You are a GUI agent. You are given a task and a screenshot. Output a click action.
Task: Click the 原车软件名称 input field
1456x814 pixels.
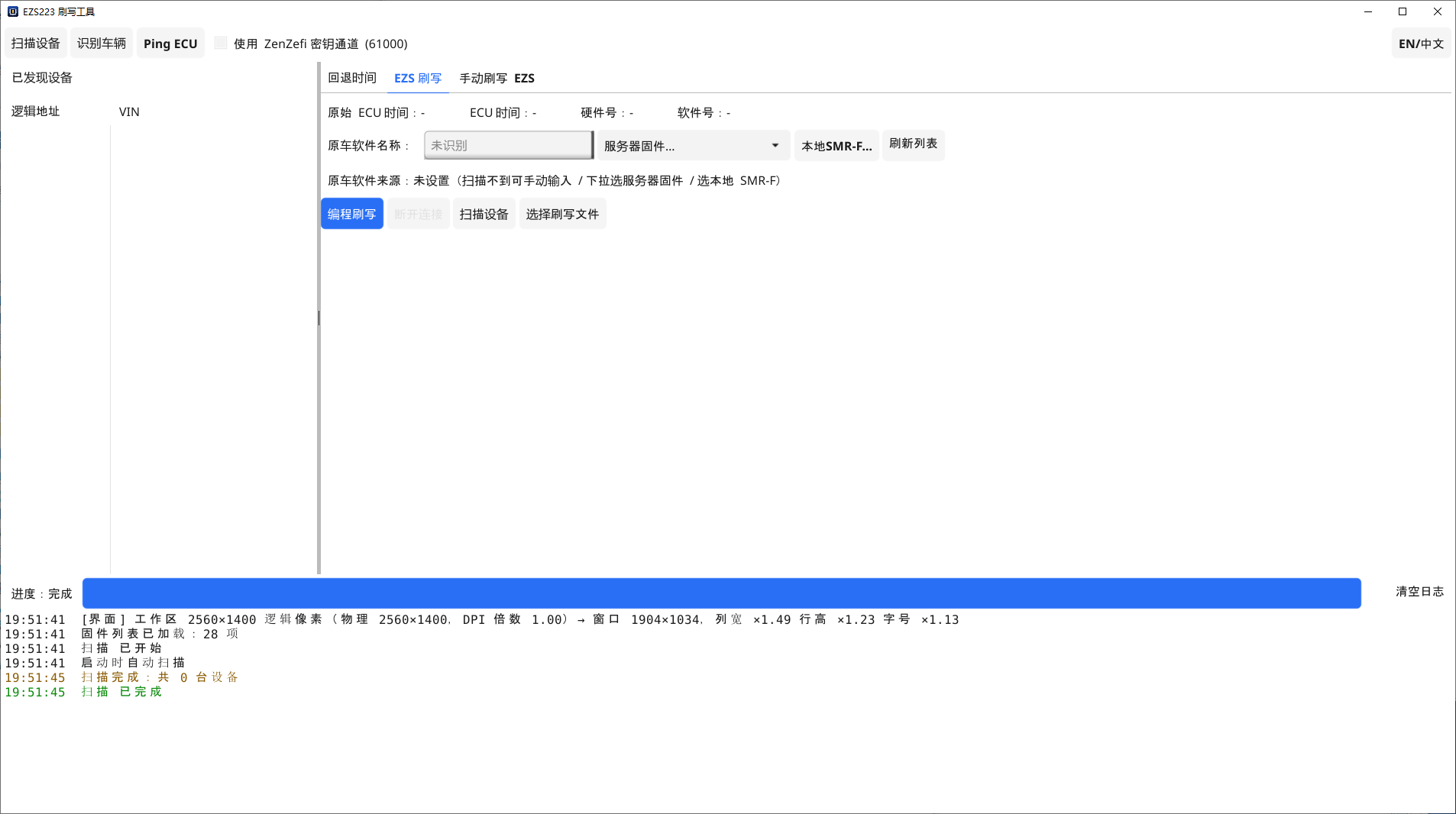tap(509, 145)
